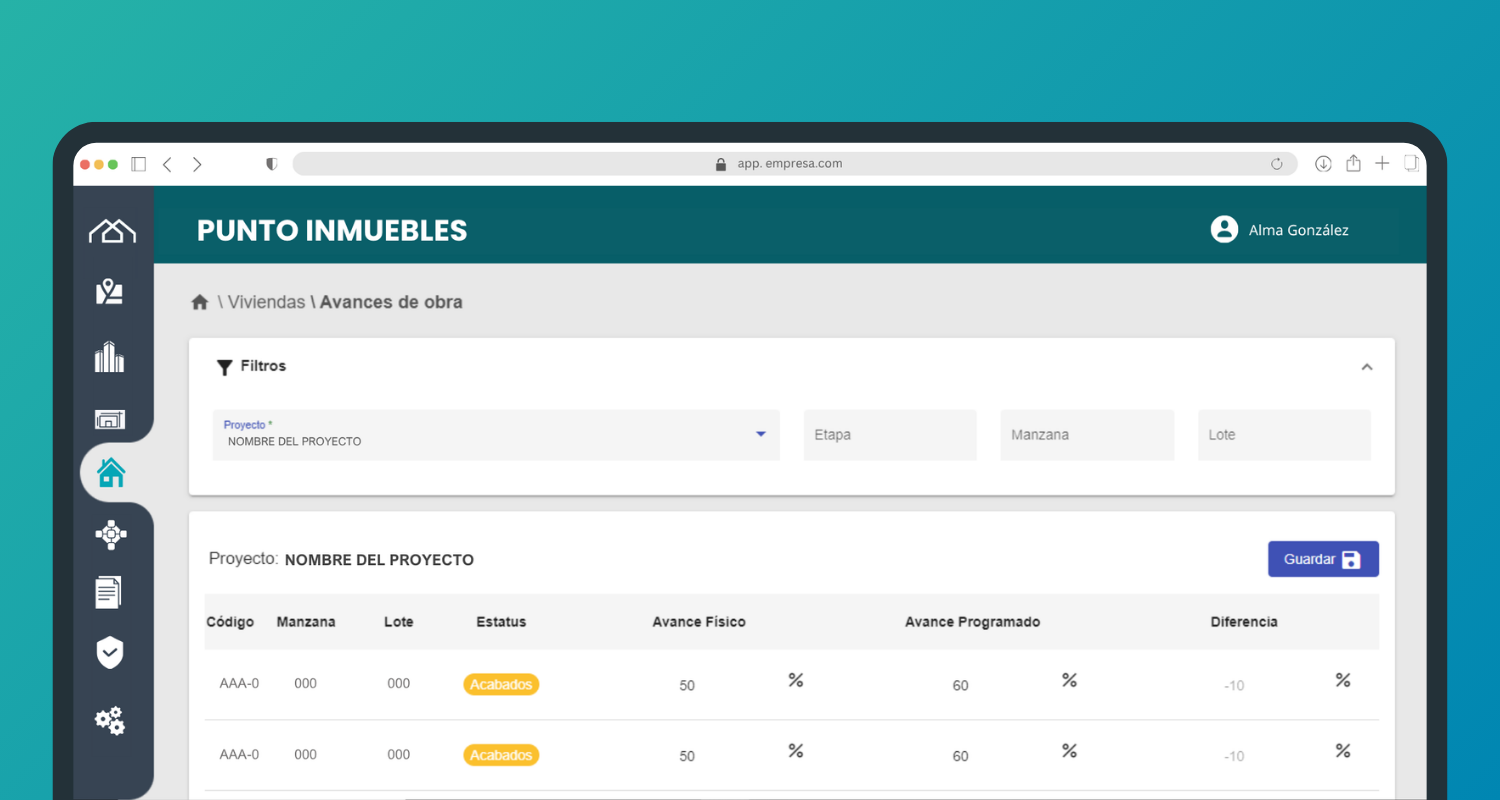Reload the page in the address bar
Image resolution: width=1500 pixels, height=800 pixels.
1276,164
